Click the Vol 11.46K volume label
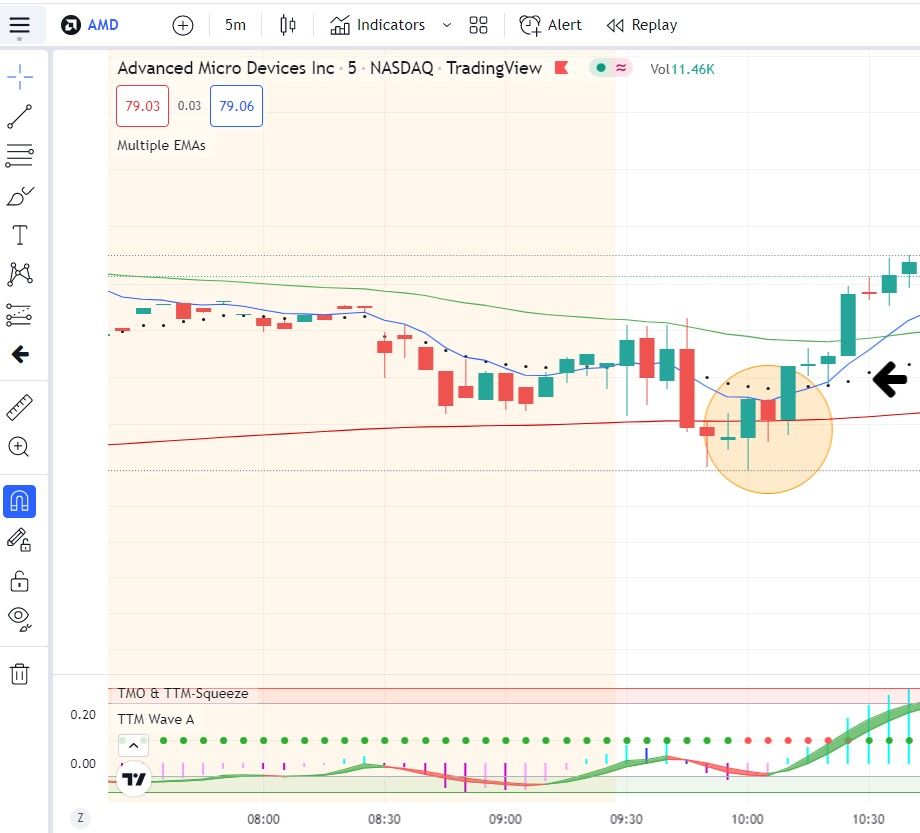 click(x=682, y=69)
